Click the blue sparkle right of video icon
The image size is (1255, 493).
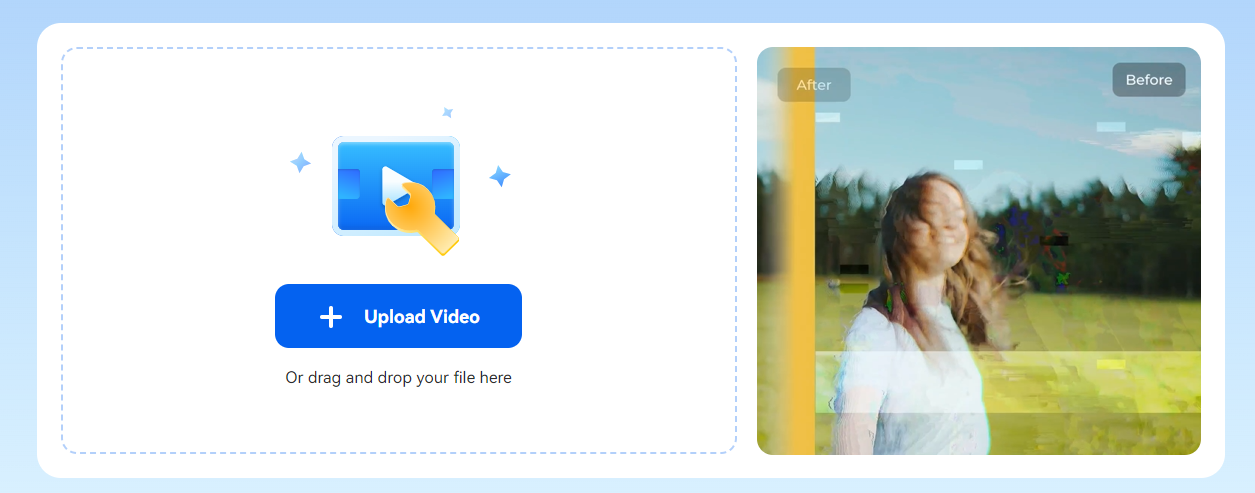pos(500,177)
